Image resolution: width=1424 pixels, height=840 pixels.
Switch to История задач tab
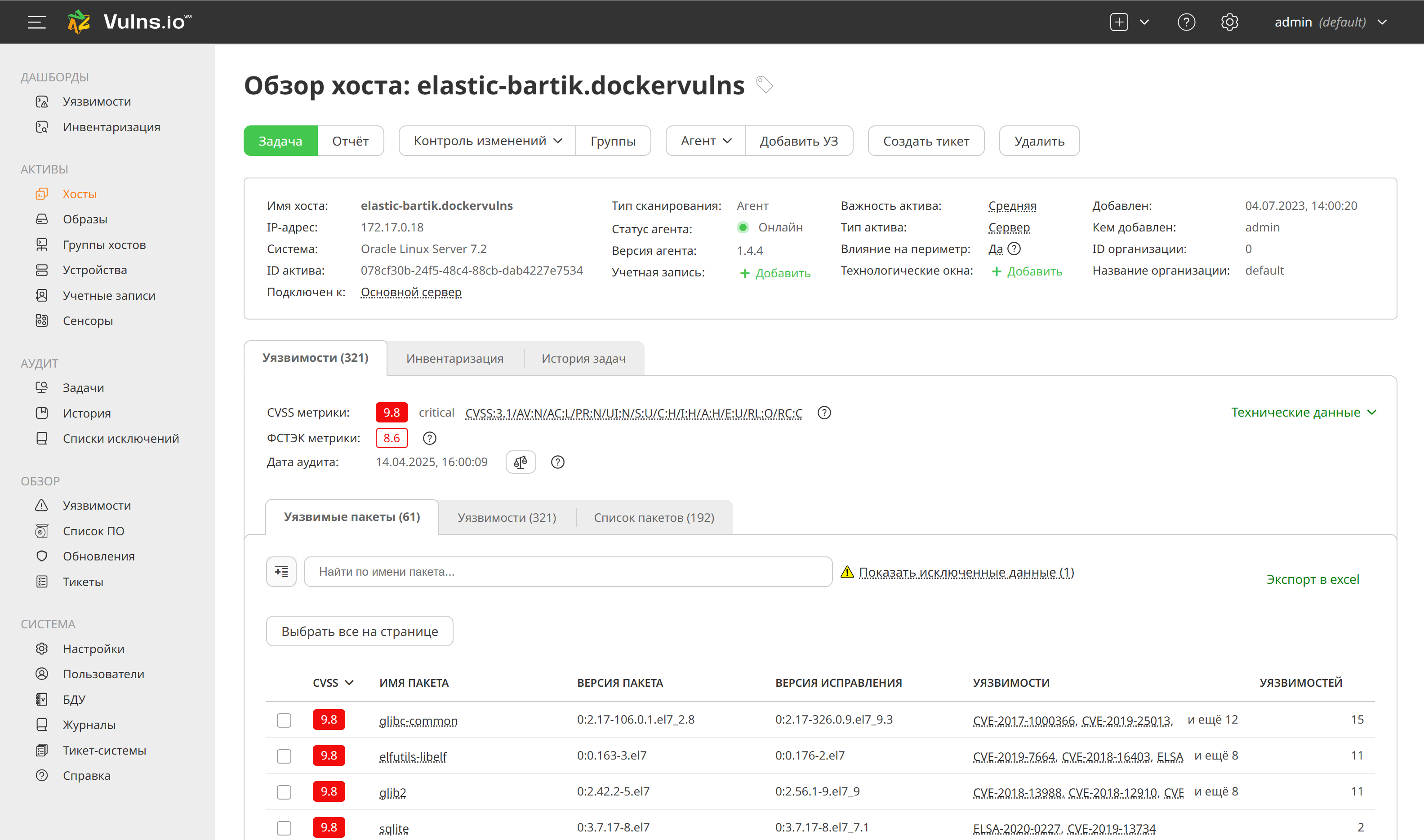coord(583,358)
